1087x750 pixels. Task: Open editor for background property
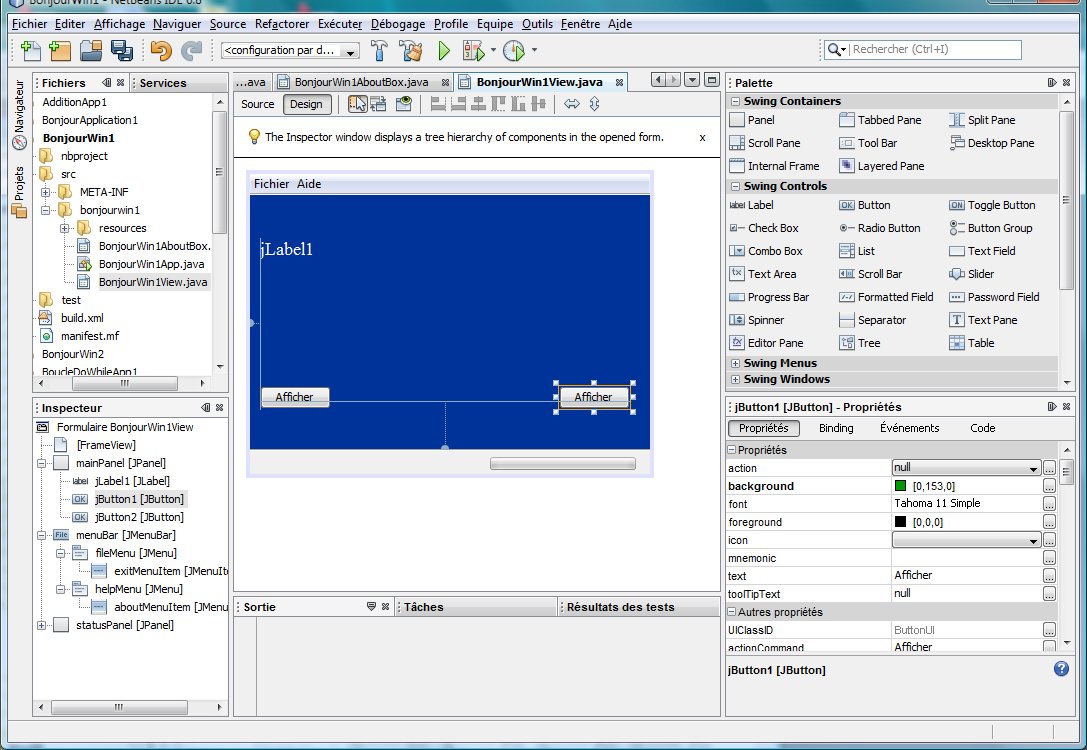point(1049,486)
